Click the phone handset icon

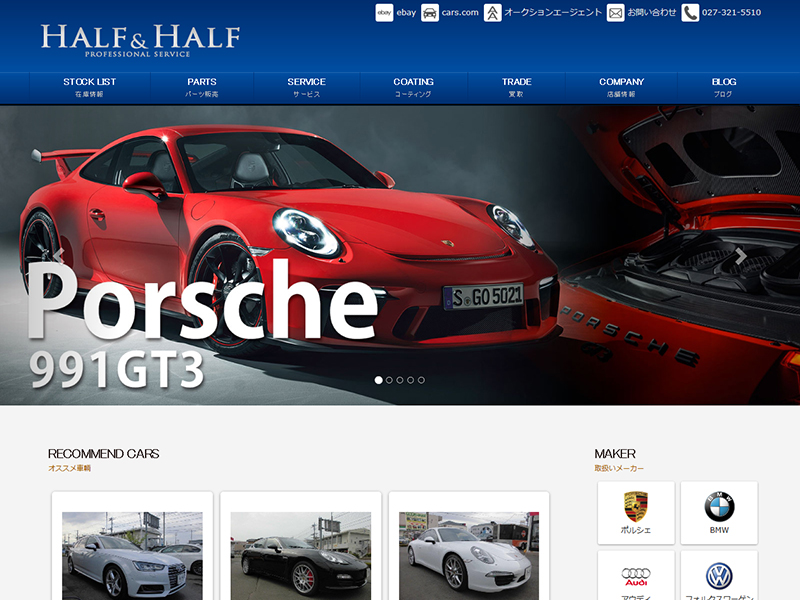[690, 13]
